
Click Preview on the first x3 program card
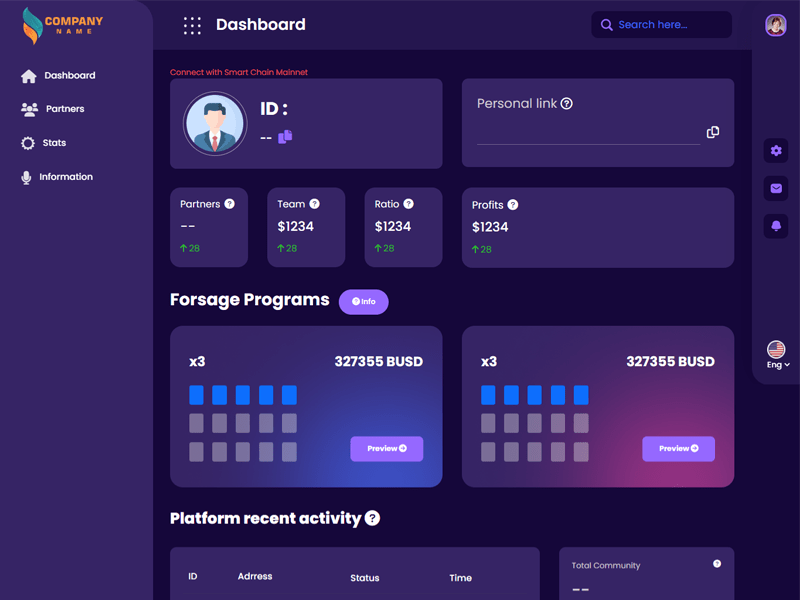386,449
